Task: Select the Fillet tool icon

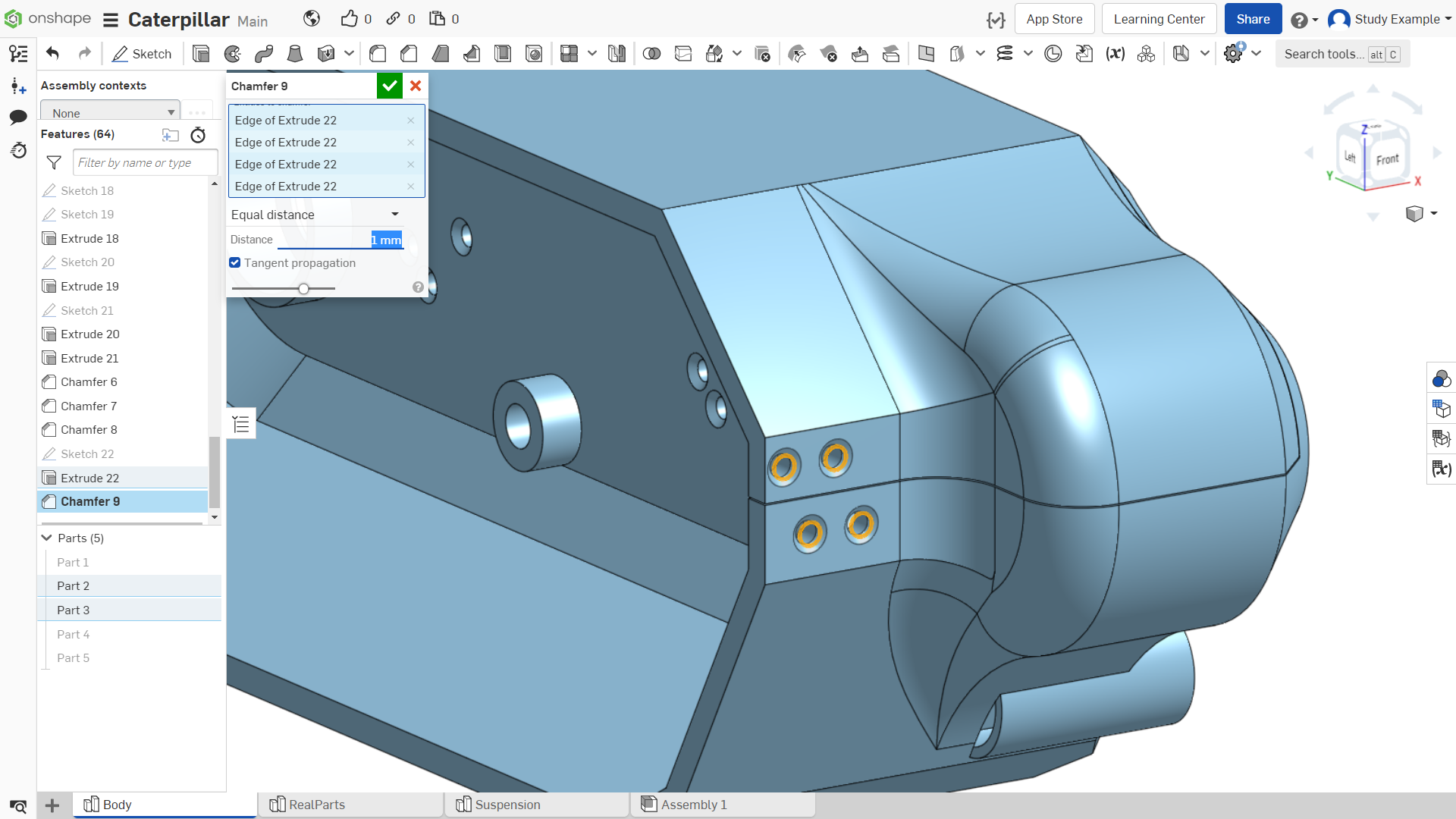Action: [x=378, y=54]
